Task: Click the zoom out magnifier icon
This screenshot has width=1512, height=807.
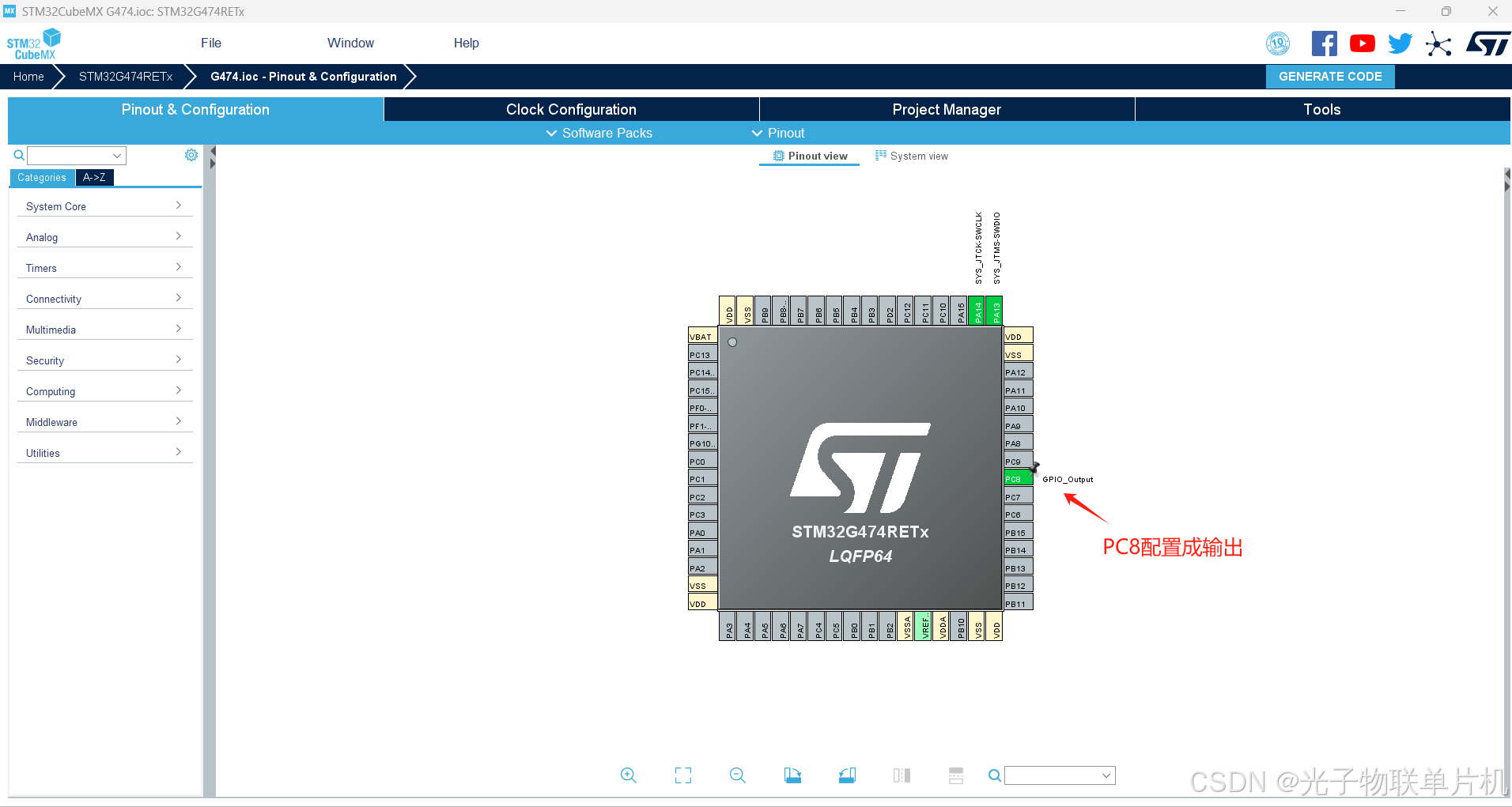Action: click(x=738, y=775)
